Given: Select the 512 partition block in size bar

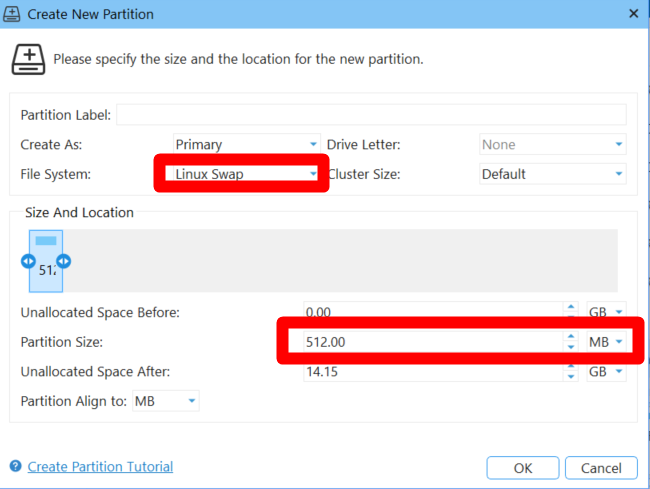Looking at the screenshot, I should pyautogui.click(x=46, y=261).
